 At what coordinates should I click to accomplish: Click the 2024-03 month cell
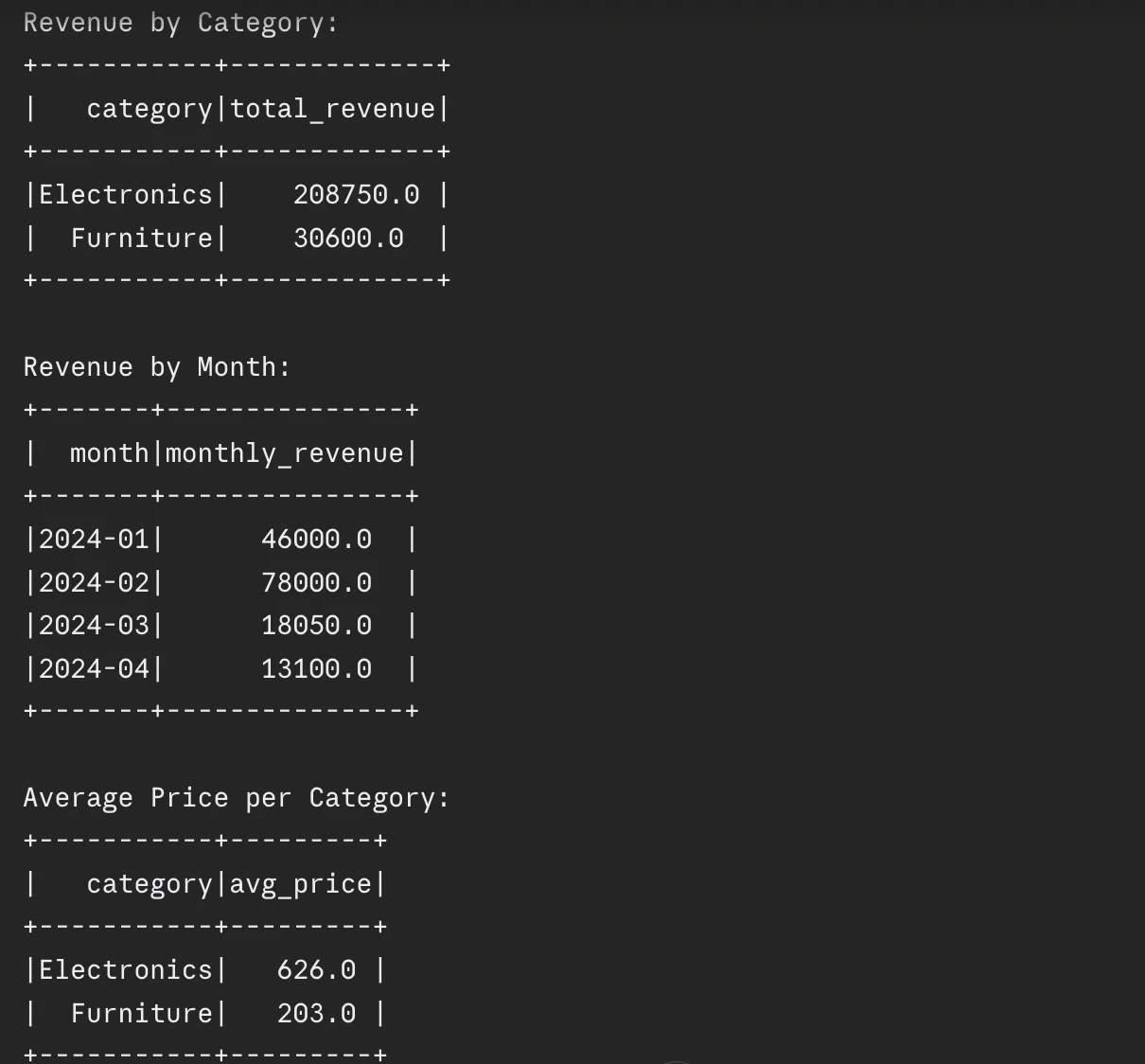pos(94,626)
